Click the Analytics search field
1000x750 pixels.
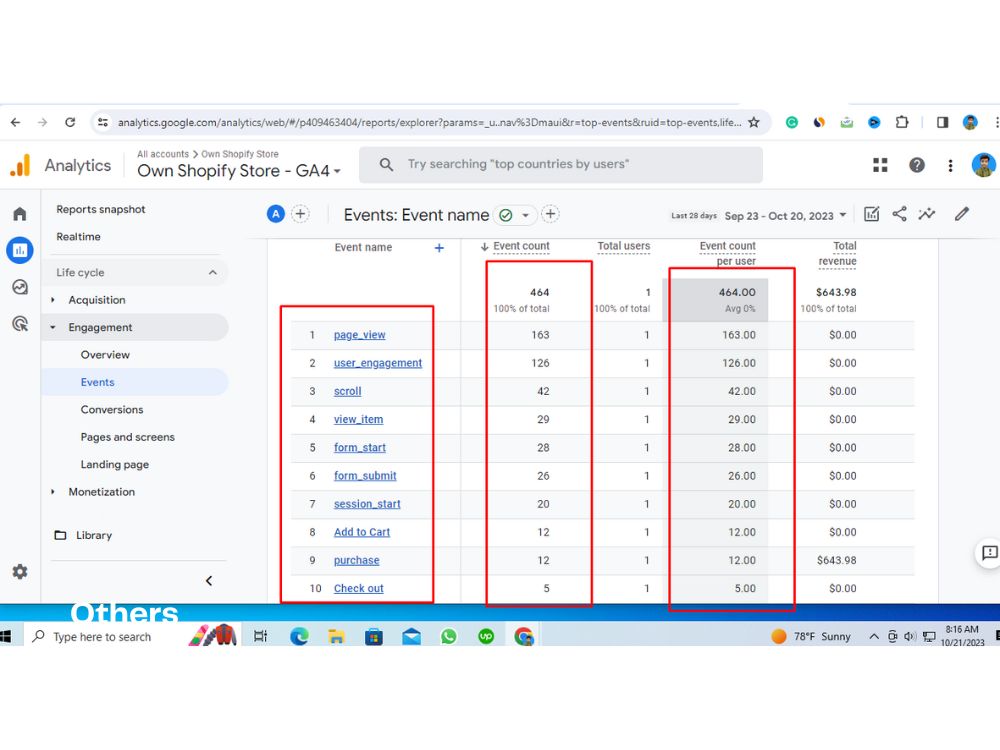click(561, 165)
